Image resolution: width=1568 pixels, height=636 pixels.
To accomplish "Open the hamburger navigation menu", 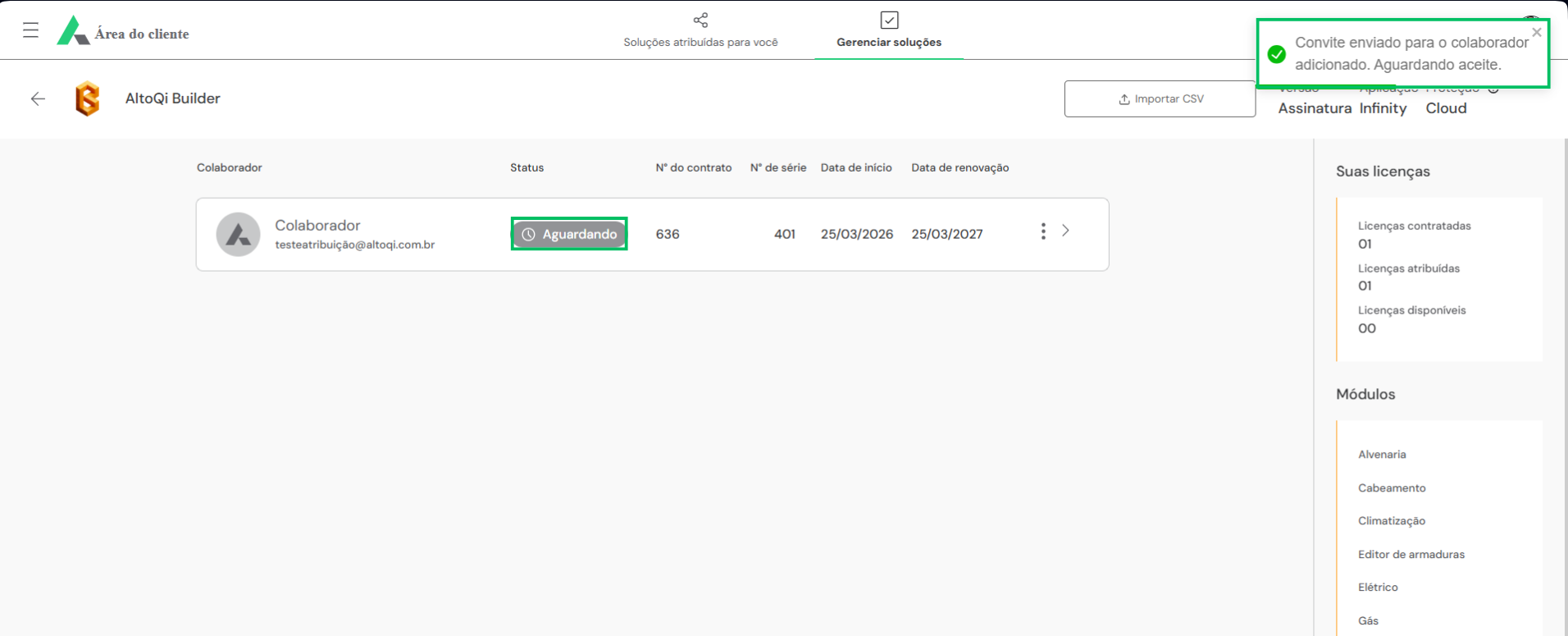I will (30, 30).
